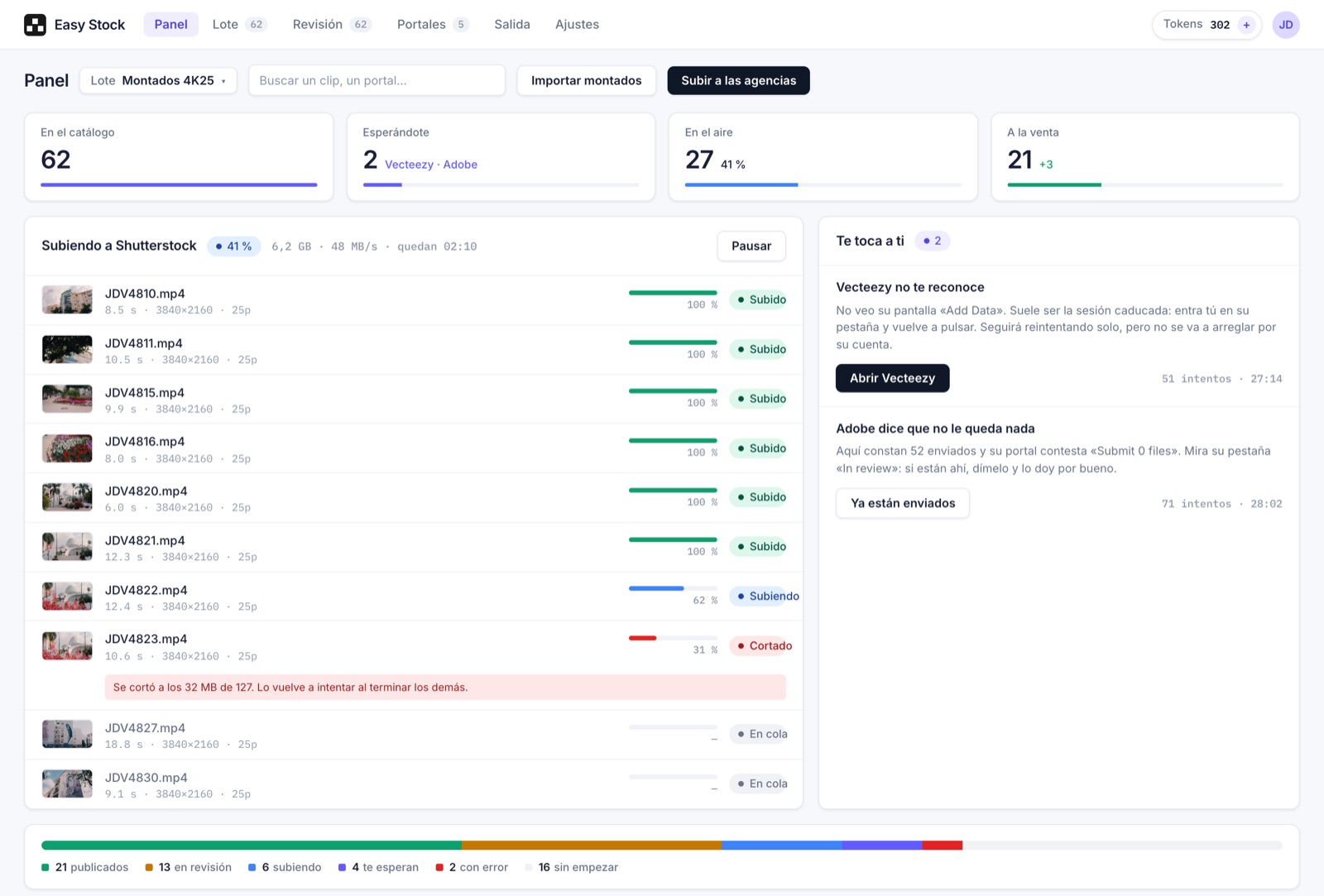1324x896 pixels.
Task: Open the Lote Montados 4K25 dropdown
Action: (x=158, y=80)
